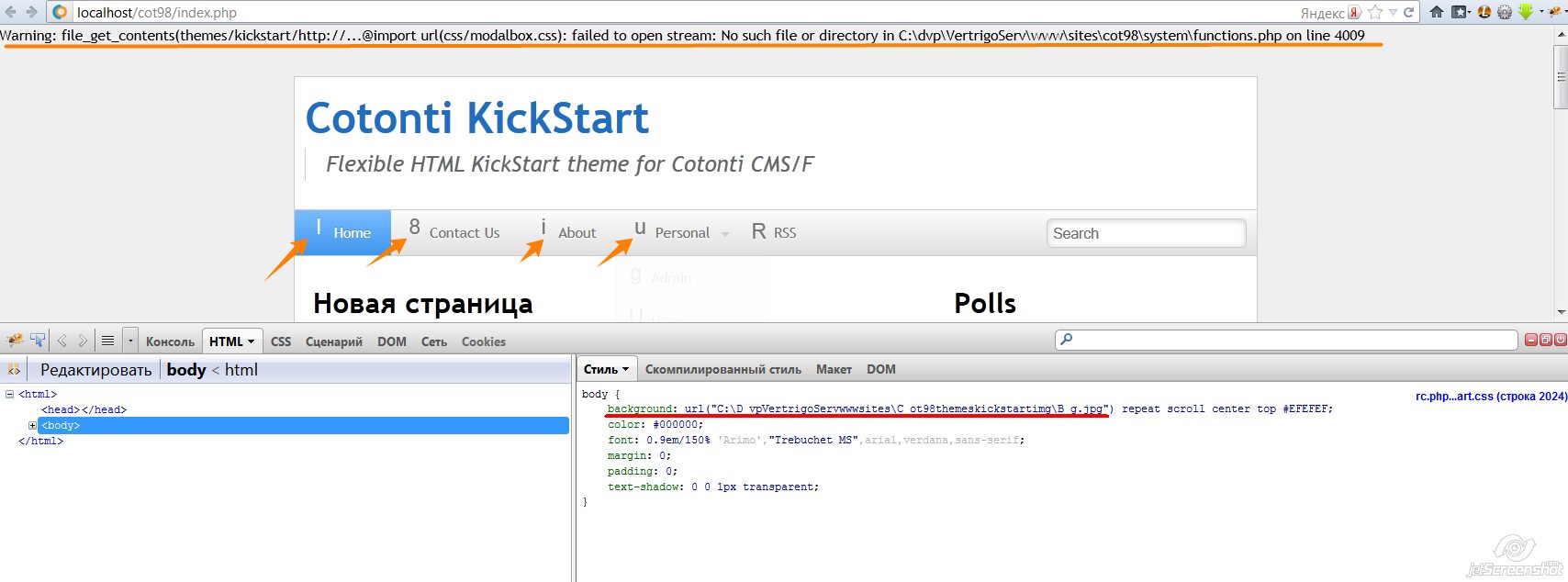Click the font property line in body rule

coord(816,441)
